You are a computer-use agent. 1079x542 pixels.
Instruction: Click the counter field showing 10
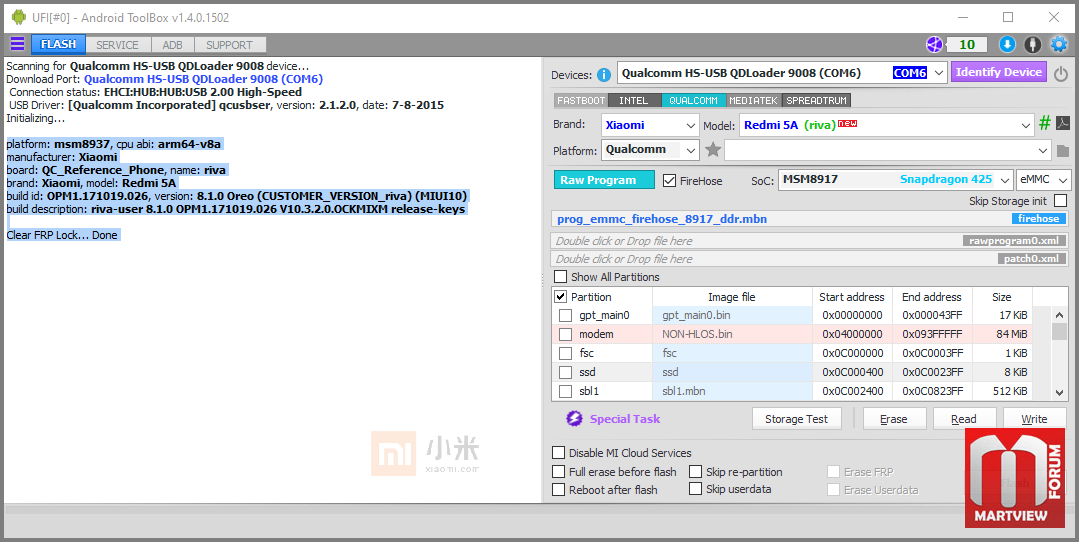pyautogui.click(x=967, y=45)
